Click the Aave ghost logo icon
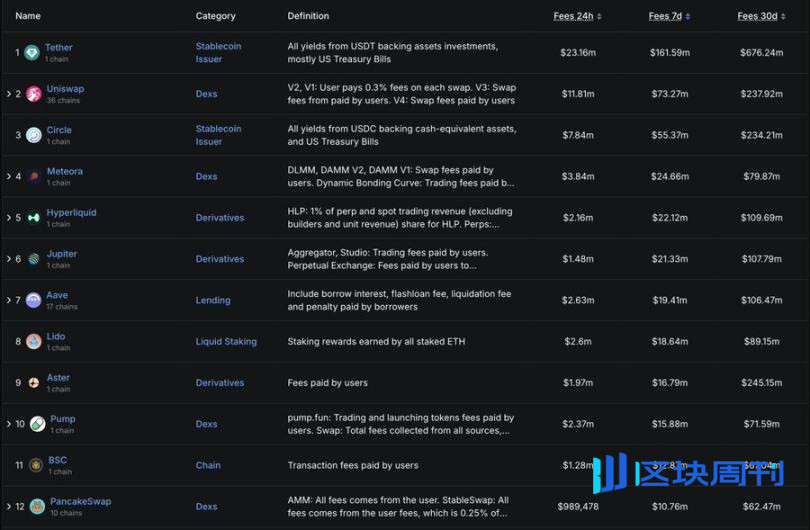 coord(34,300)
